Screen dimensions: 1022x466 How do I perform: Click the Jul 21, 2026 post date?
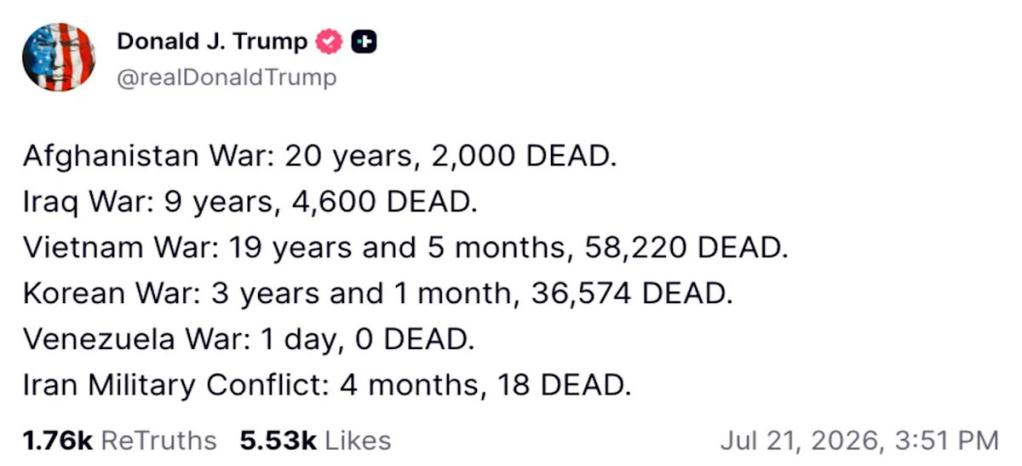(x=798, y=441)
